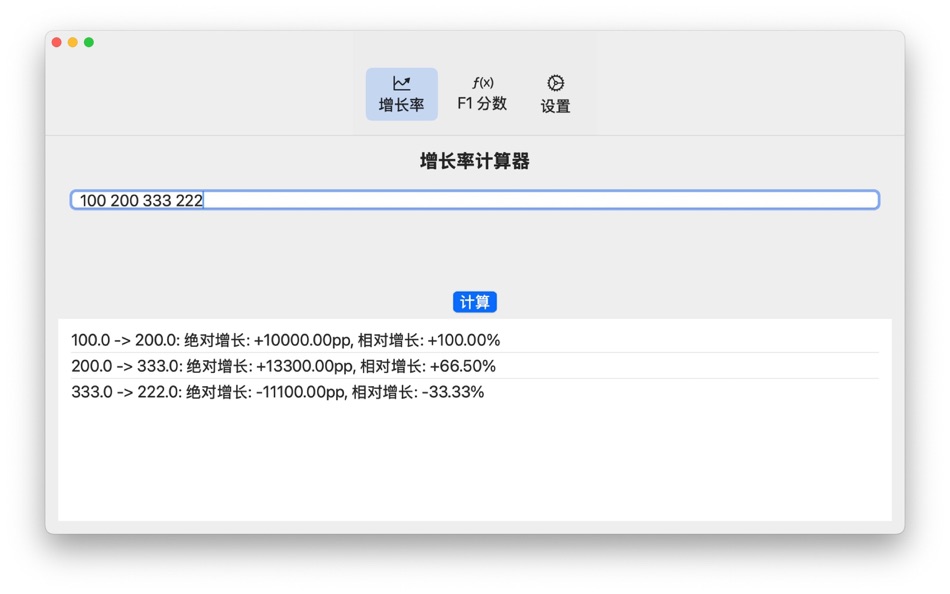
Task: Click inside the number input field
Action: [x=474, y=200]
